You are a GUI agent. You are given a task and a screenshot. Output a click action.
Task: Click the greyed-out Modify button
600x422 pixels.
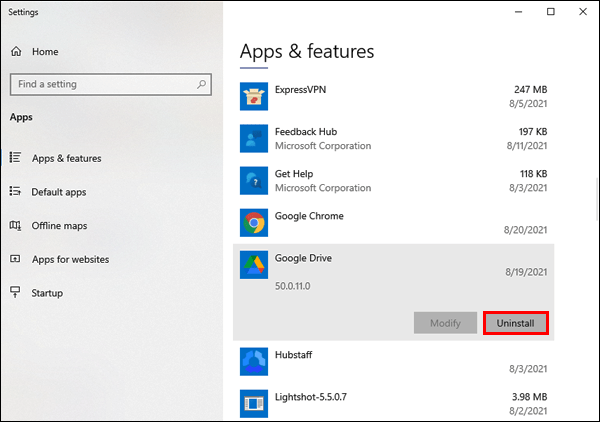tap(445, 323)
